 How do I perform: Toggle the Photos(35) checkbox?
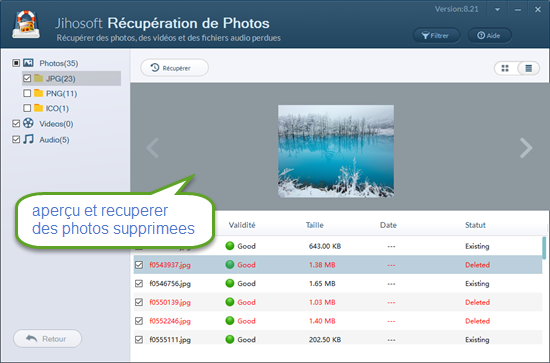point(16,63)
